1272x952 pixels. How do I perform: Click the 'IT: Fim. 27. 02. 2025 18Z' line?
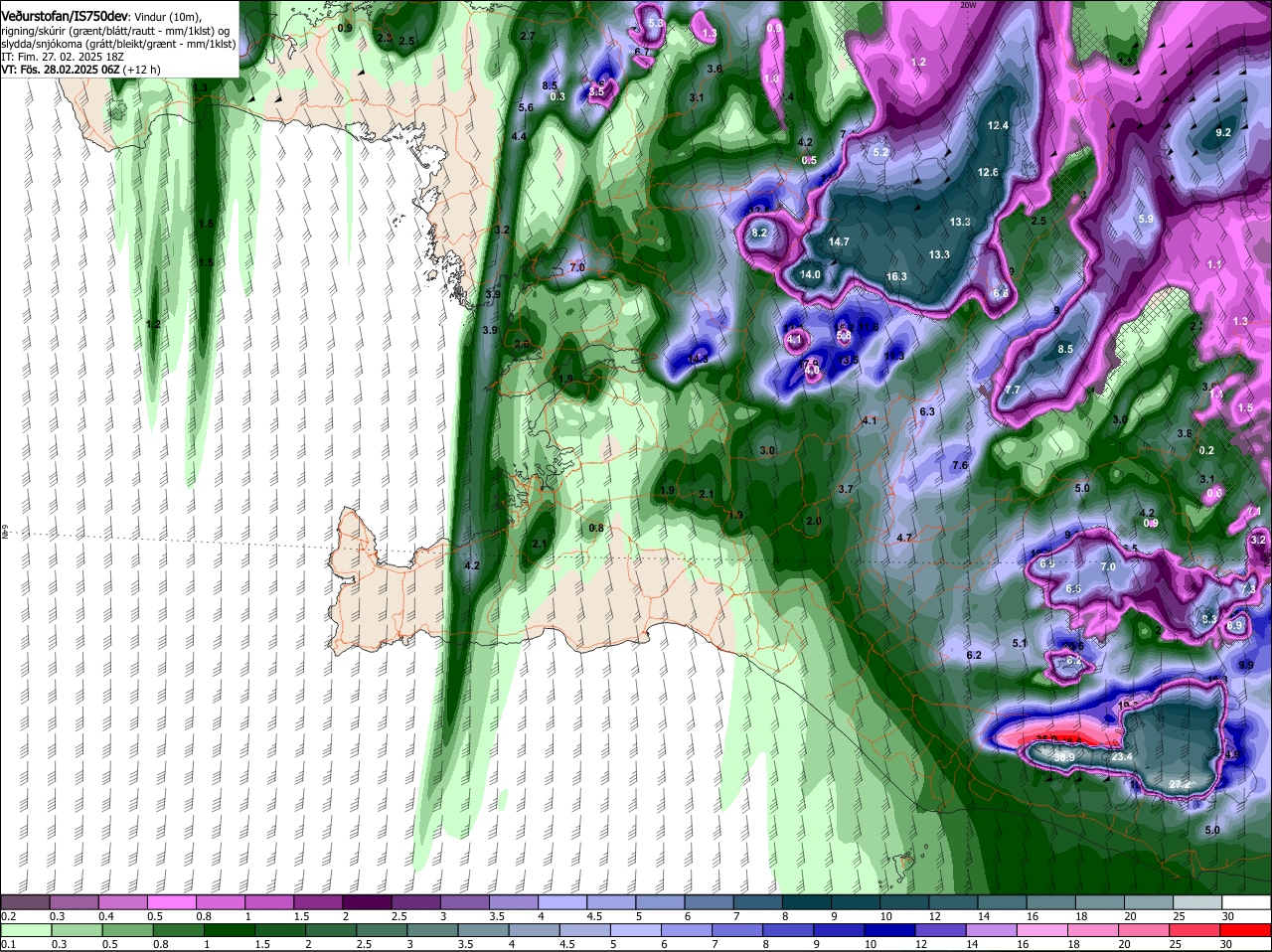tap(65, 57)
